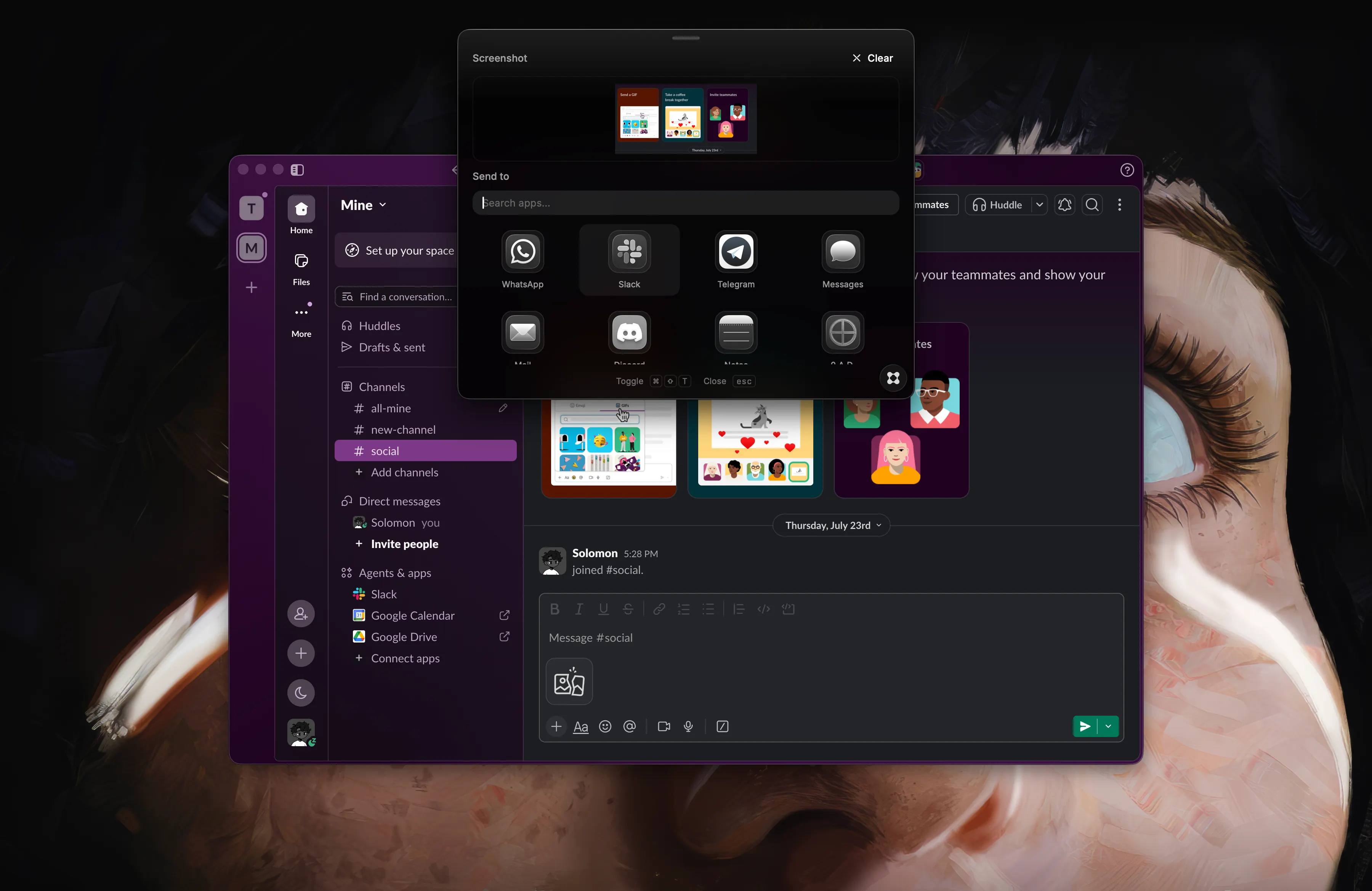Toggle ordered list formatting
The height and width of the screenshot is (891, 1372).
pyautogui.click(x=684, y=609)
